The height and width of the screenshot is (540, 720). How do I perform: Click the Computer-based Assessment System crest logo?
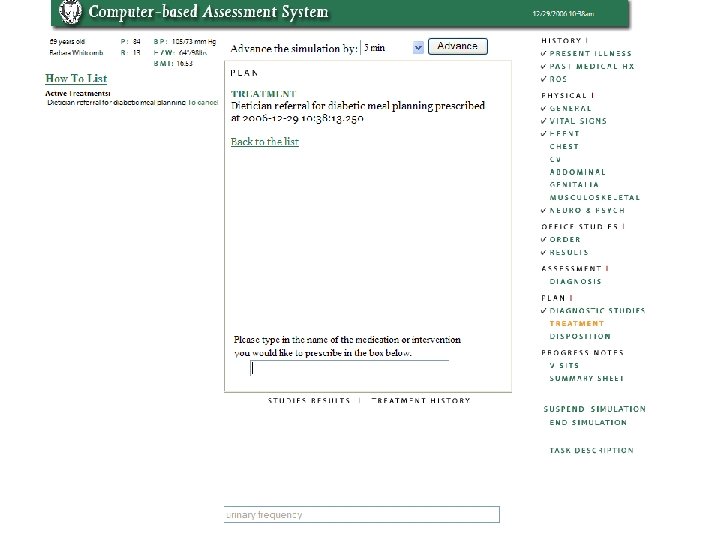coord(71,11)
